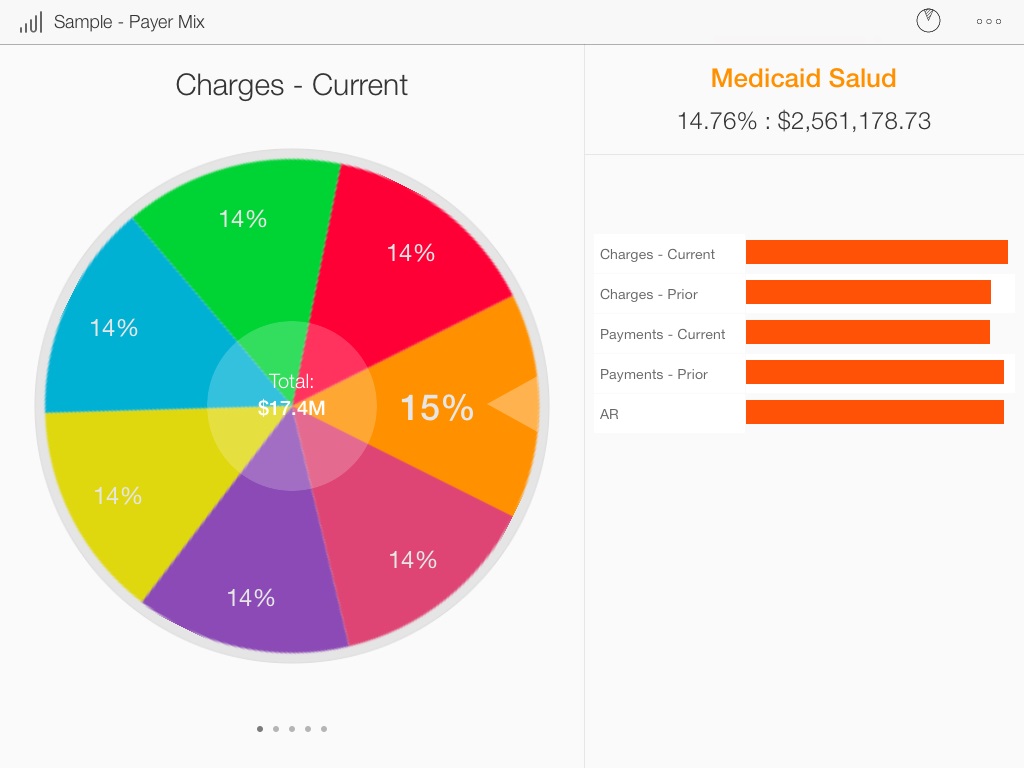Open the pie chart view icon
The image size is (1024, 768).
tap(928, 21)
